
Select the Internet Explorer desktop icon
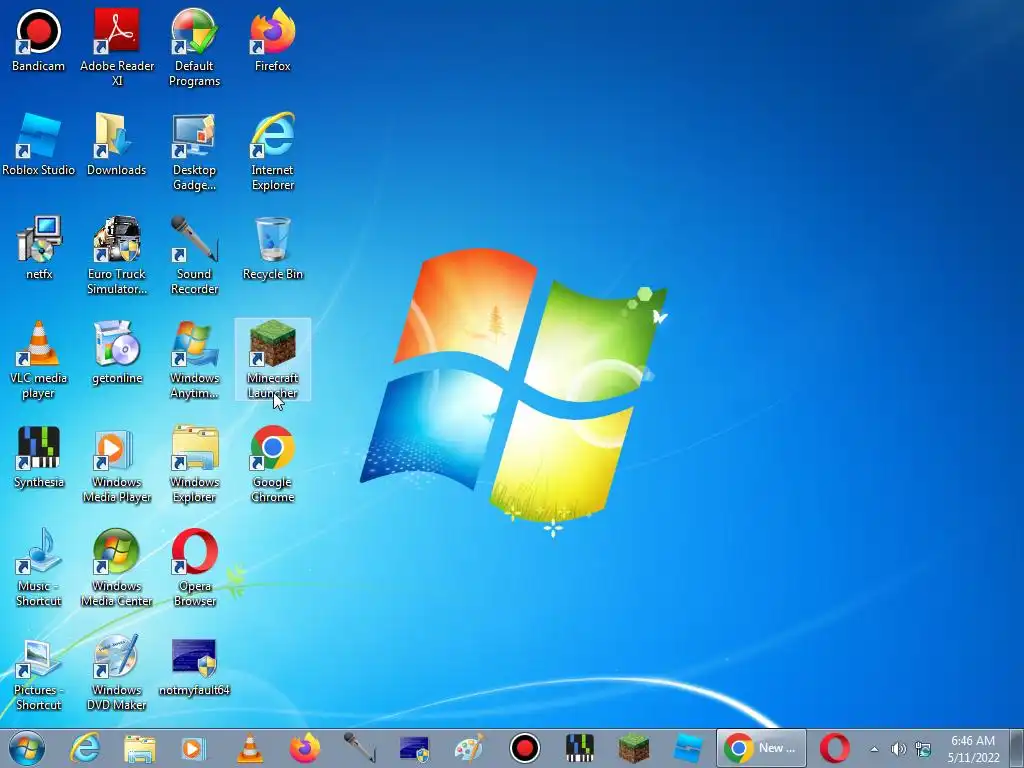(272, 152)
